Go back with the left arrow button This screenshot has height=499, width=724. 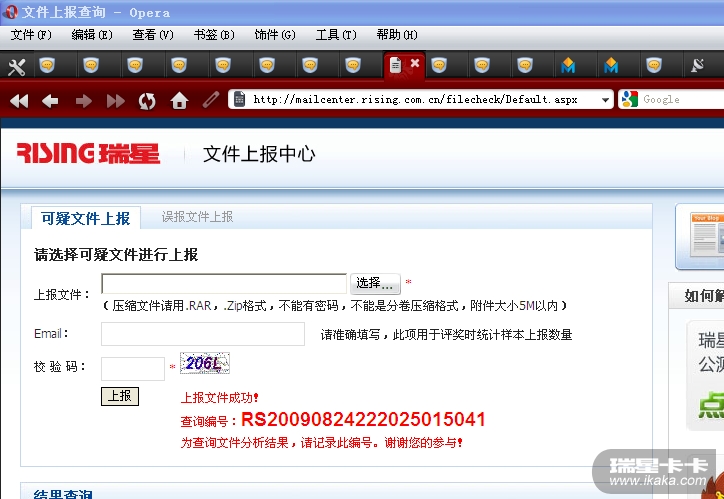(50, 101)
